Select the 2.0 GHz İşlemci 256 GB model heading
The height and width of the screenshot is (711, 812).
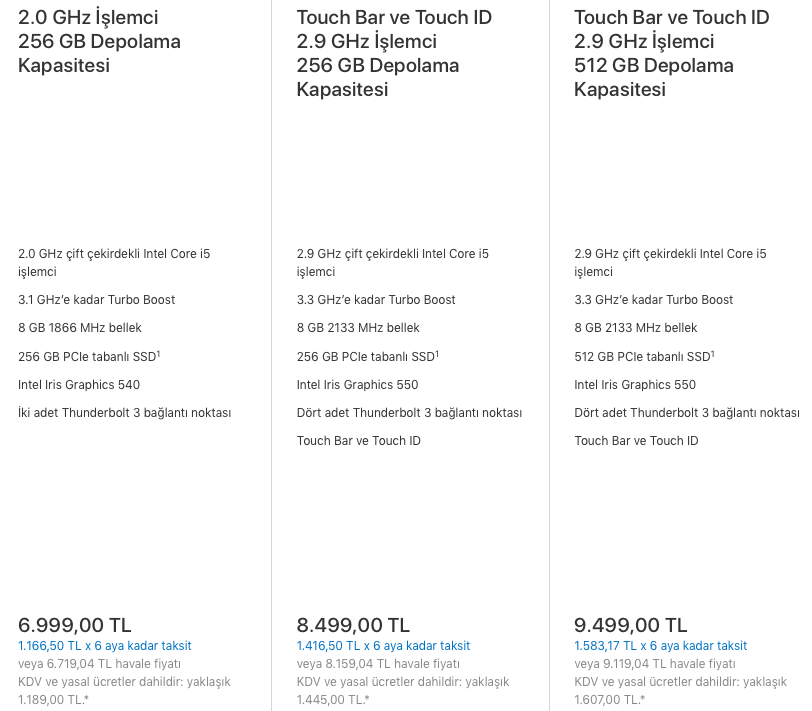pyautogui.click(x=99, y=41)
